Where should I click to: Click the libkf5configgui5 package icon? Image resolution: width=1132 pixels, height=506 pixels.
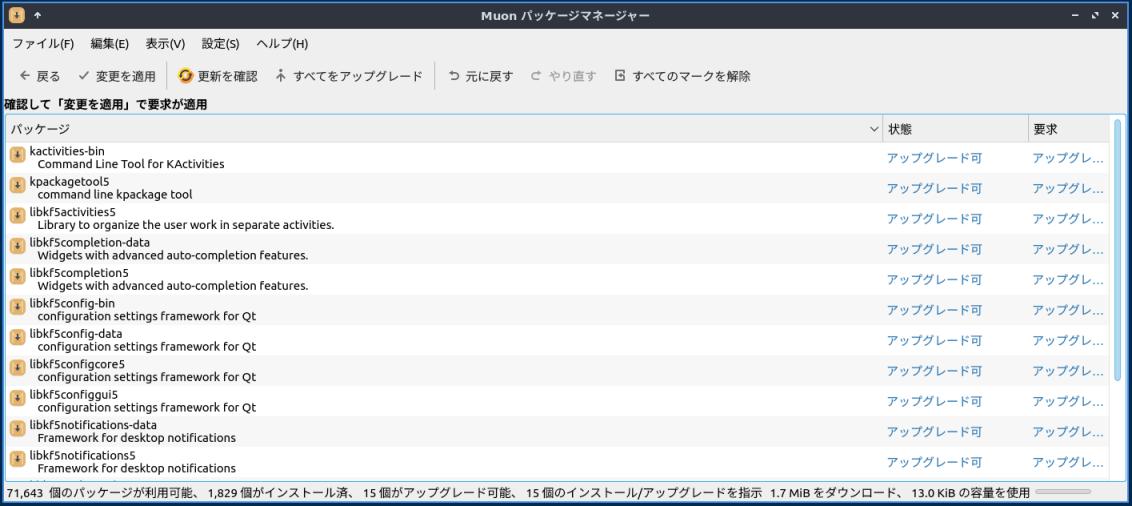[x=17, y=398]
